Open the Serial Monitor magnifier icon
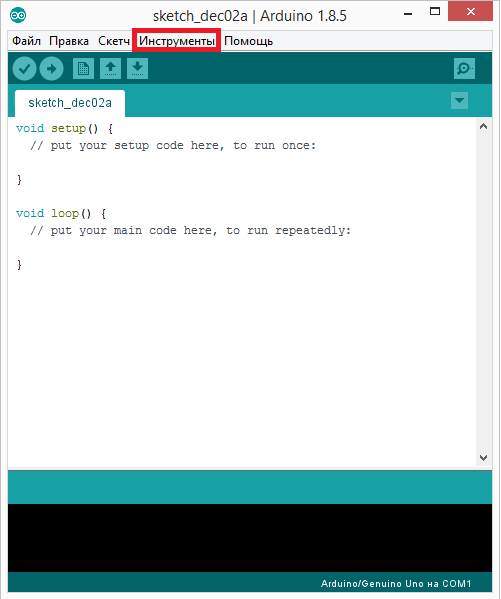501x599 pixels. coord(464,69)
